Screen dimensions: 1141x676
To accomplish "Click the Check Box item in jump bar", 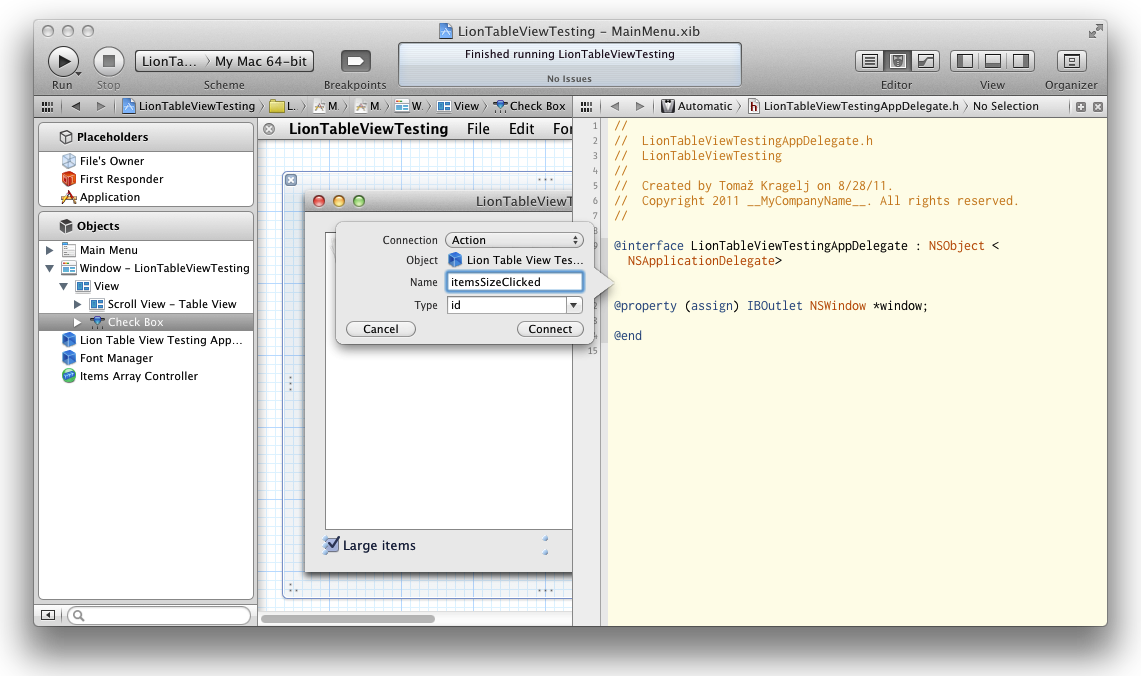I will click(530, 106).
